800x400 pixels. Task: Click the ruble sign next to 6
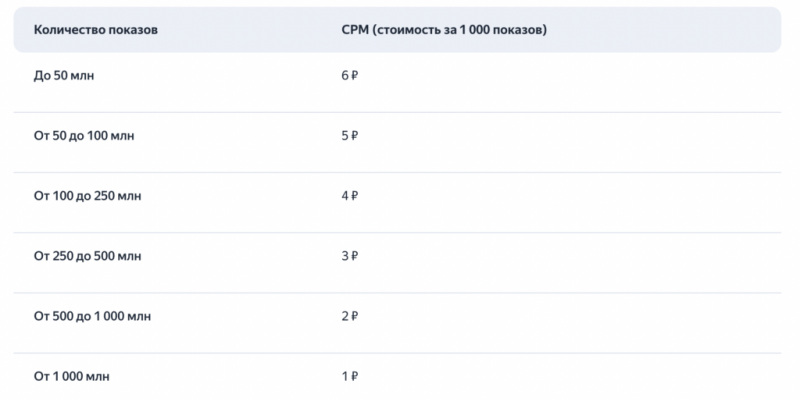pyautogui.click(x=355, y=76)
